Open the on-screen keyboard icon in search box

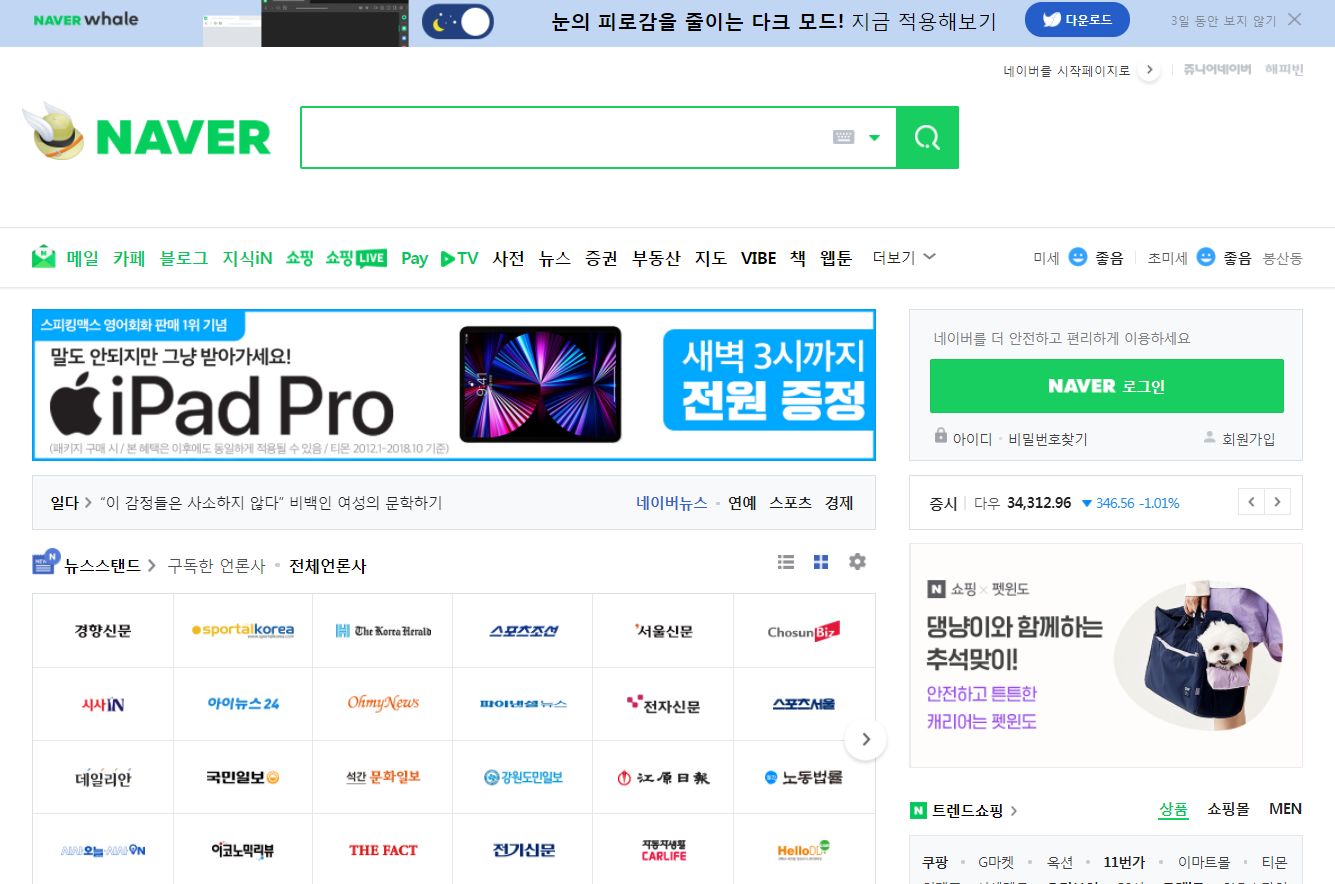844,137
